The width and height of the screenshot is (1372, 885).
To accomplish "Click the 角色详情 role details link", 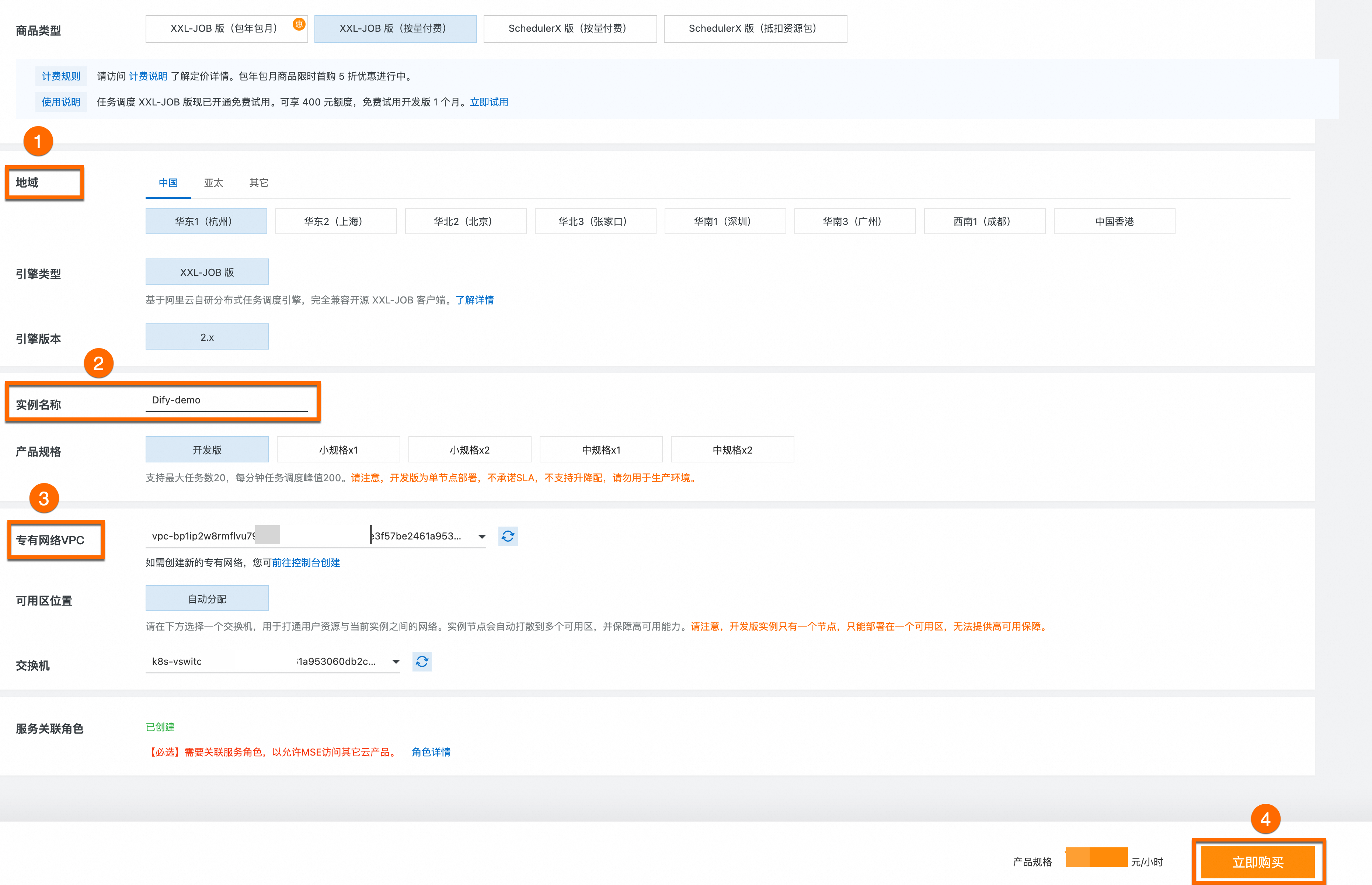I will click(x=431, y=752).
